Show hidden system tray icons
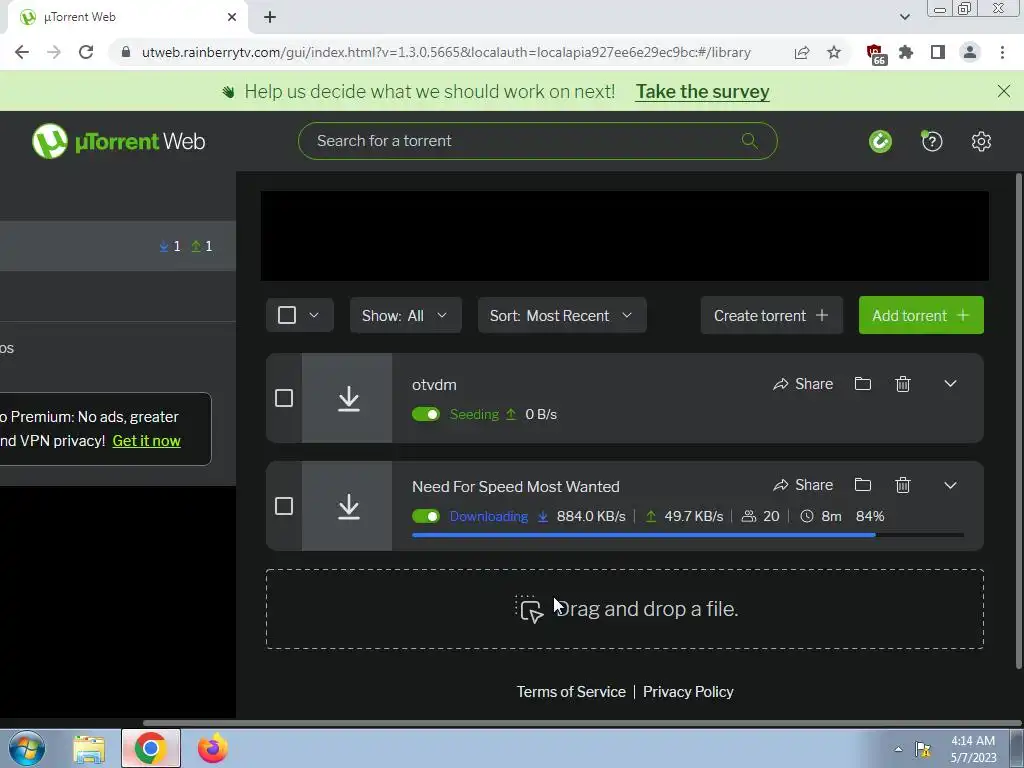This screenshot has width=1024, height=768. [x=898, y=750]
